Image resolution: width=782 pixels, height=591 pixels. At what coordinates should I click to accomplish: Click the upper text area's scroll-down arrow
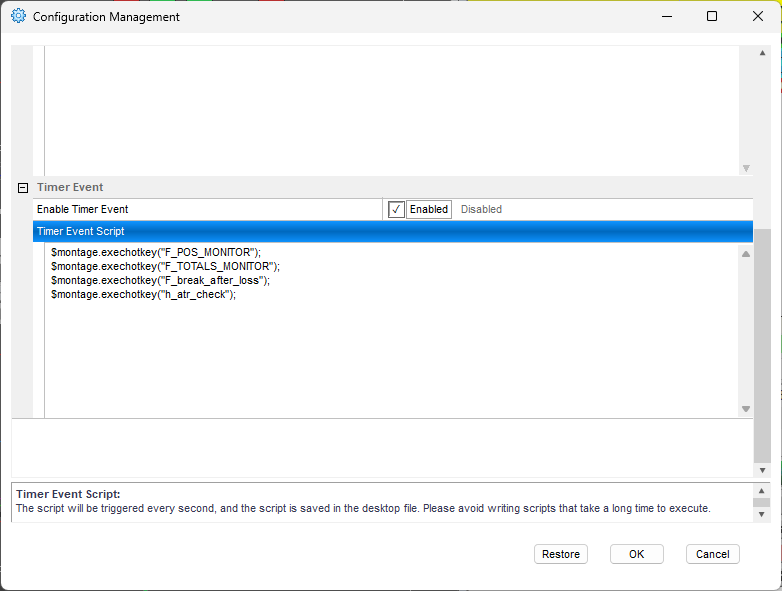point(745,168)
